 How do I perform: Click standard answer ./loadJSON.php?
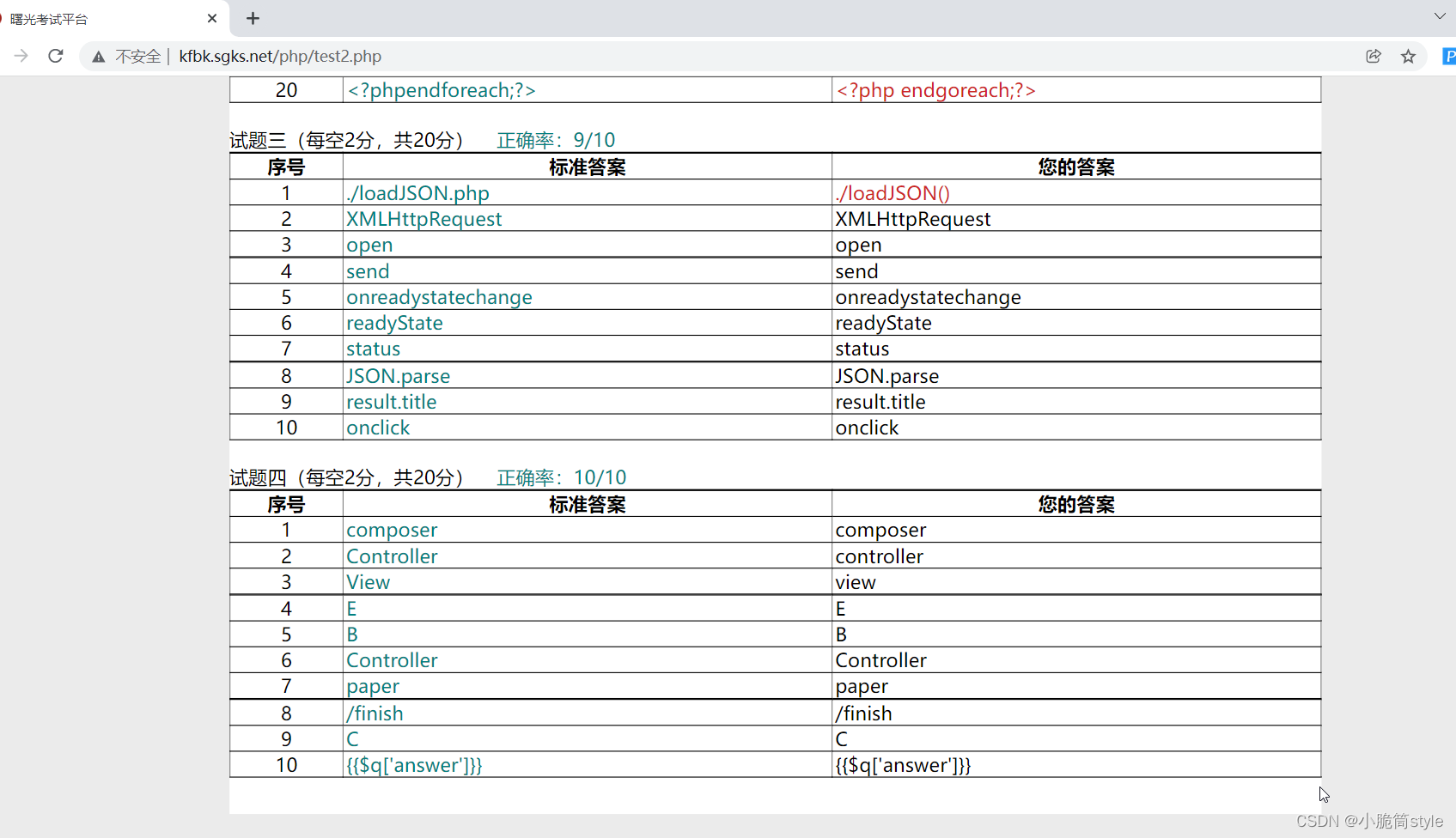coord(417,193)
